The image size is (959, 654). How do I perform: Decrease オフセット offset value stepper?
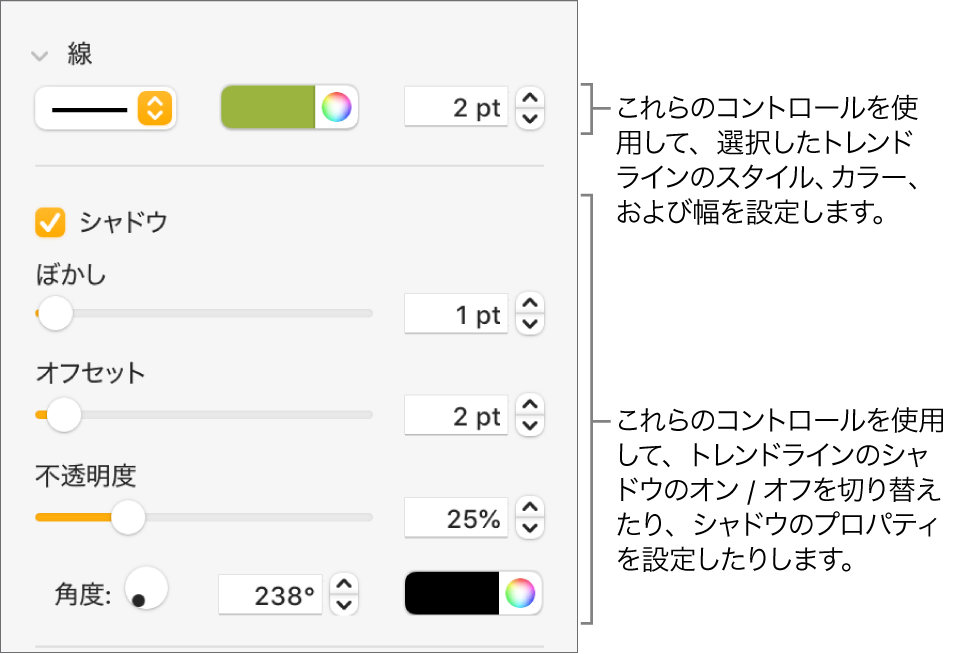[x=531, y=427]
